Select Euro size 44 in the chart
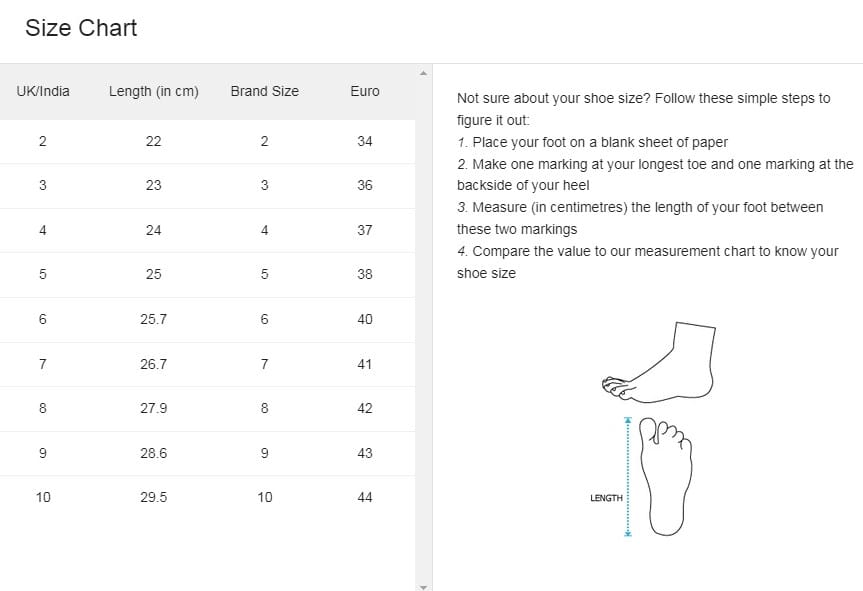 [x=364, y=497]
